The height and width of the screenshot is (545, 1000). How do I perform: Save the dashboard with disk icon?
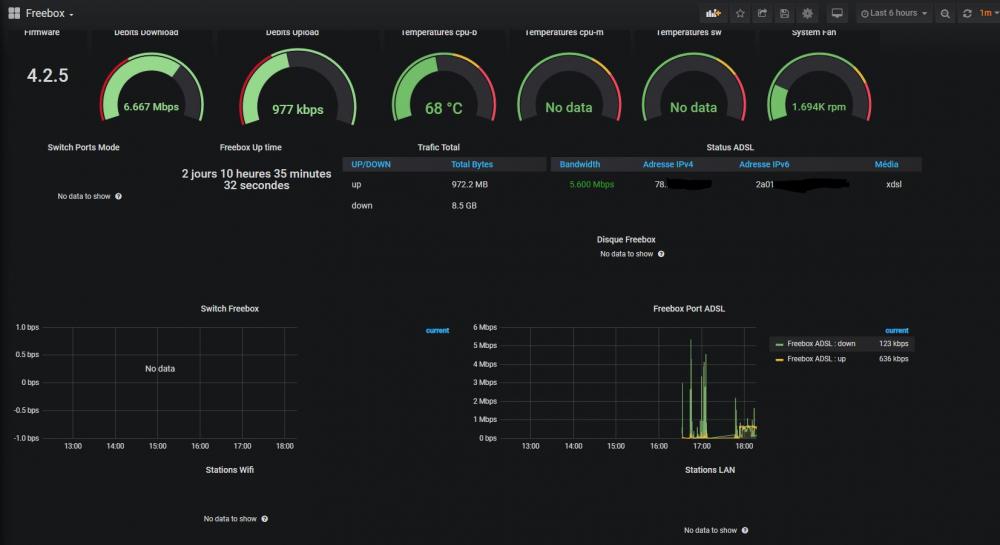pos(784,13)
